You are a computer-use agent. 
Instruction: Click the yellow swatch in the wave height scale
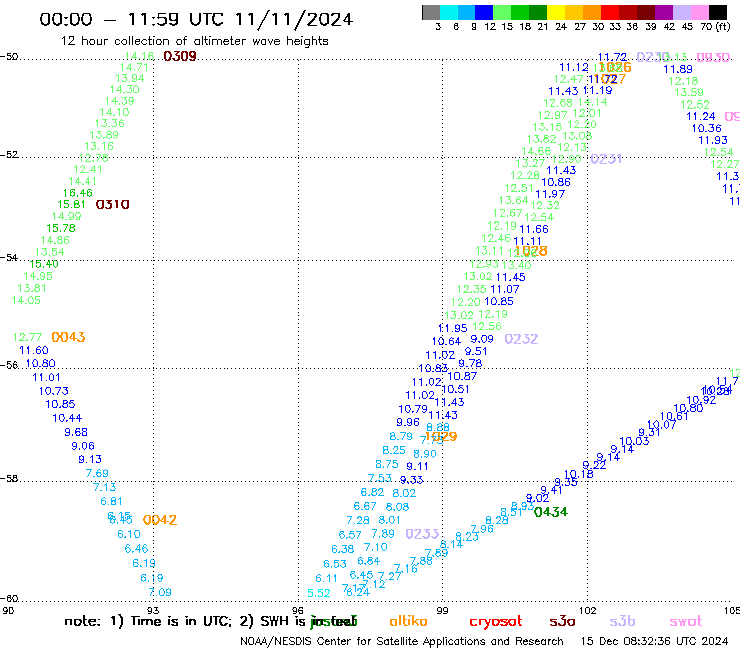[x=556, y=12]
